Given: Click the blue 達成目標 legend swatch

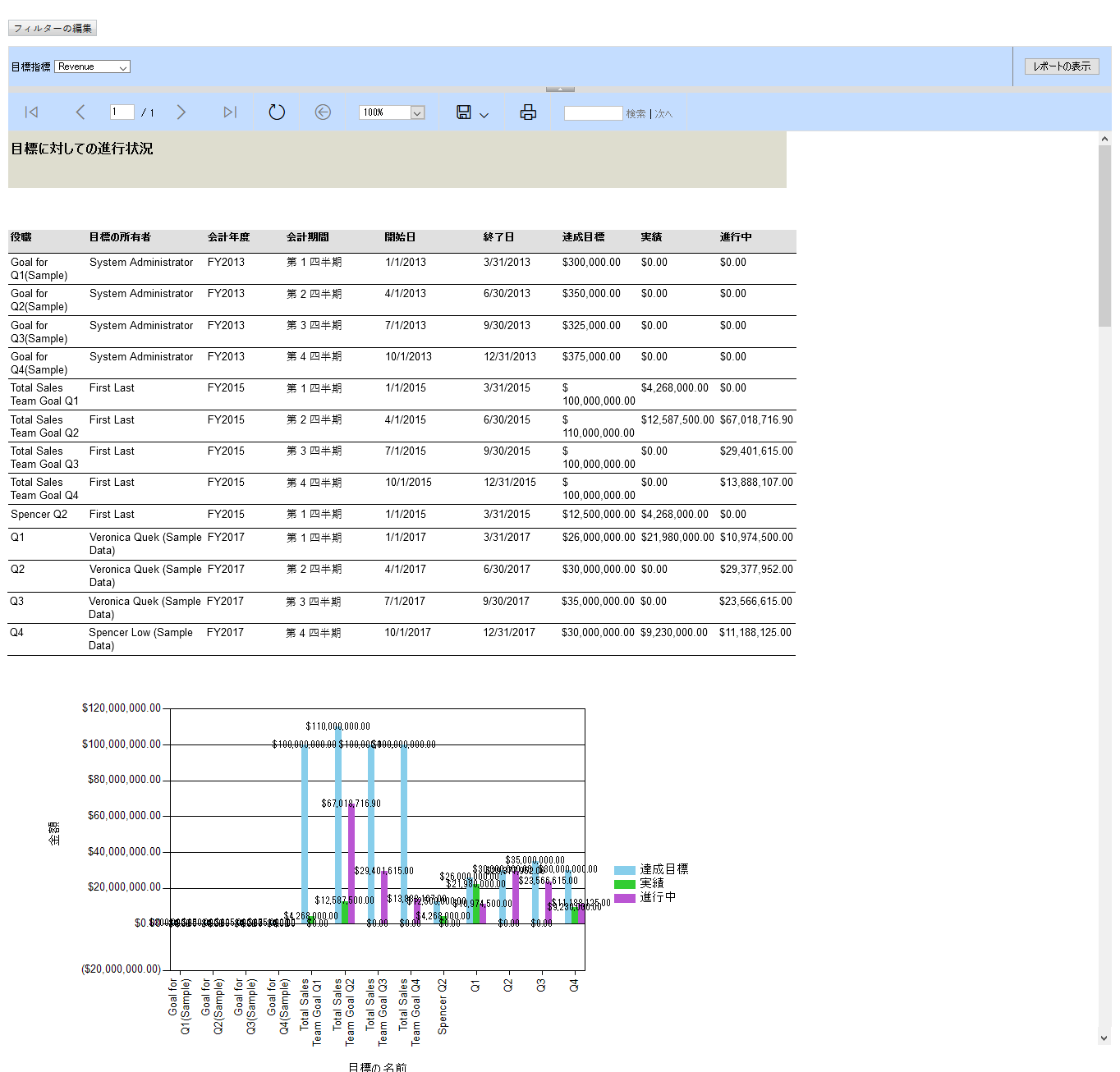Looking at the screenshot, I should click(624, 870).
